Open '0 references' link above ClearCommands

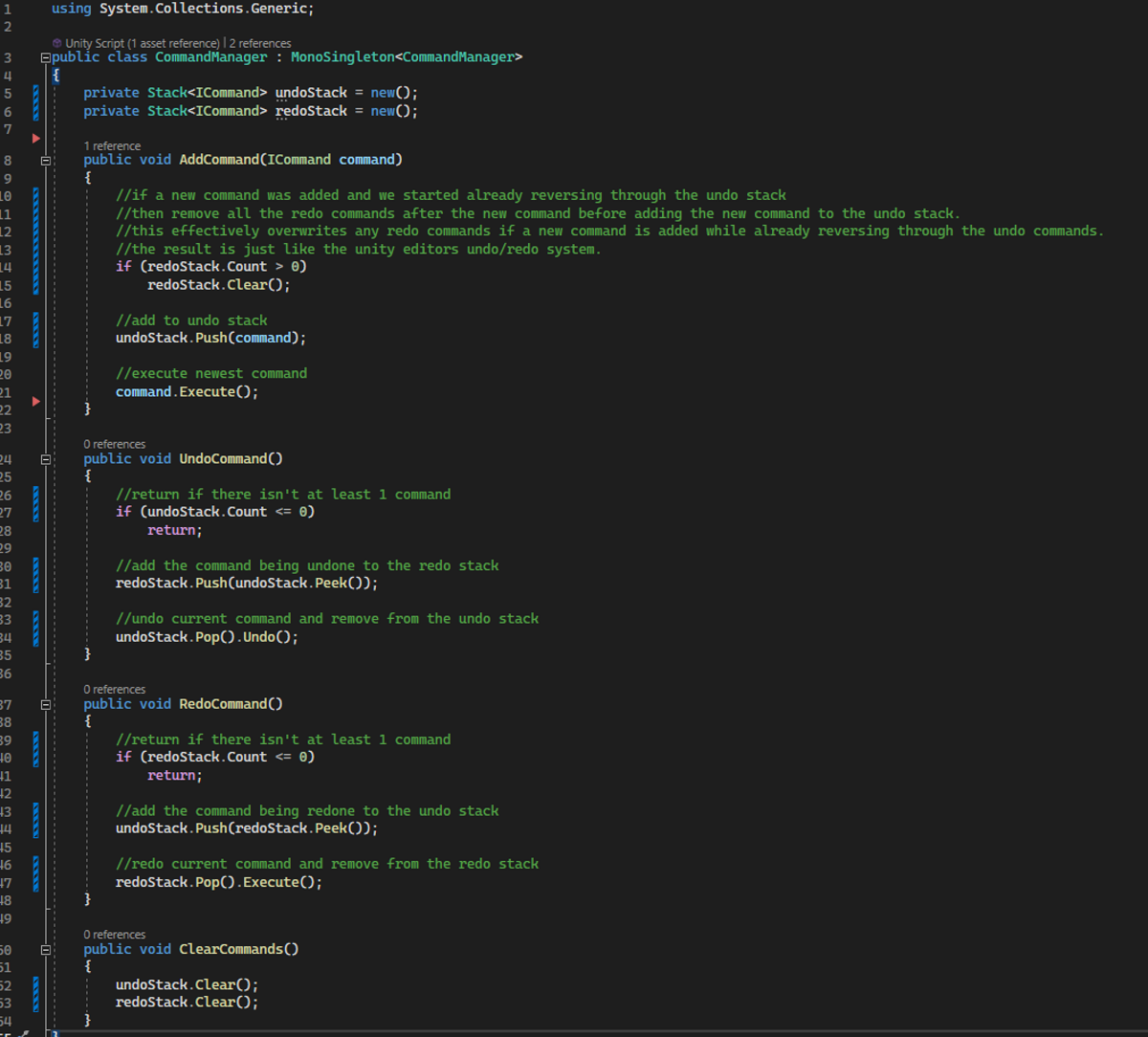115,935
